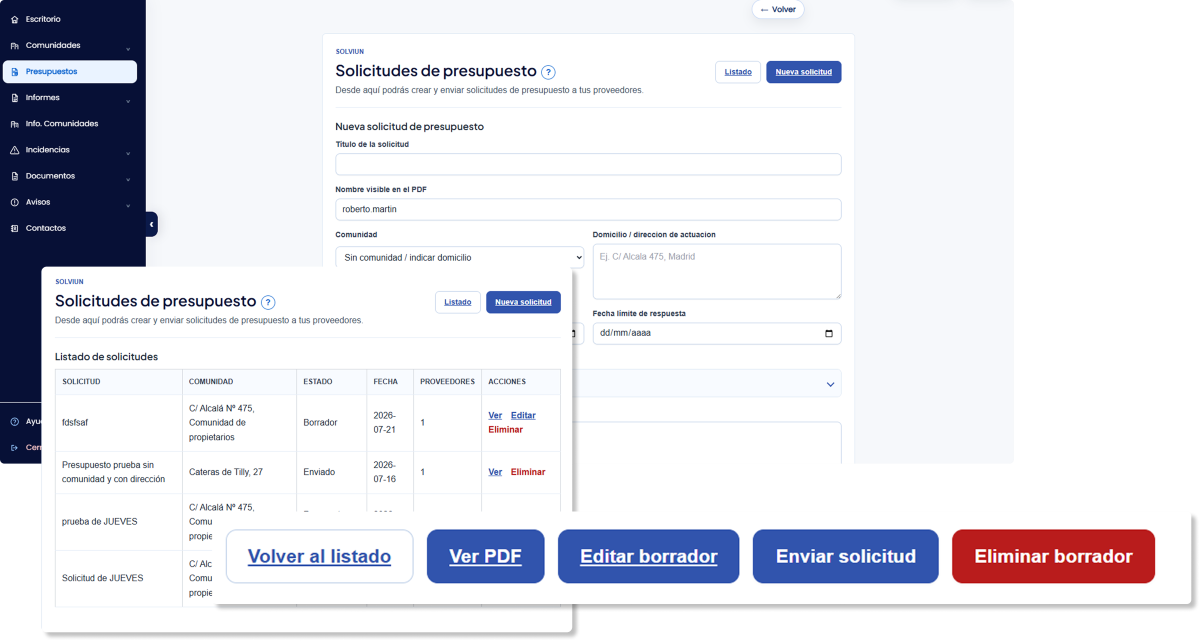This screenshot has height=641, width=1200.
Task: Click the 'Solicitud de JUEVES' row name
Action: coord(102,578)
